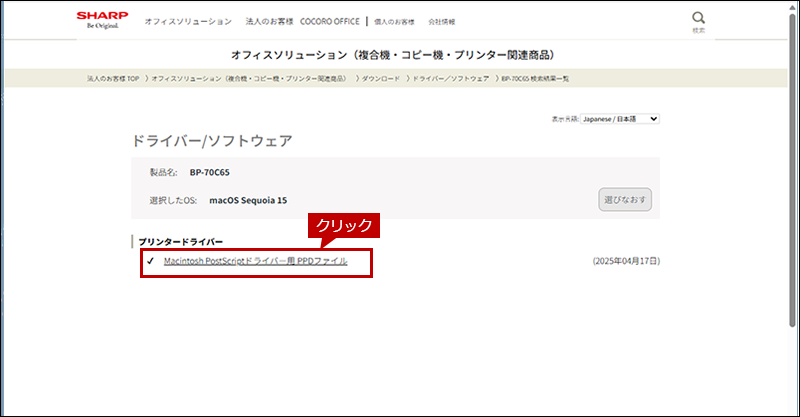The width and height of the screenshot is (800, 417).
Task: Click the SHARP logo
Action: point(102,19)
